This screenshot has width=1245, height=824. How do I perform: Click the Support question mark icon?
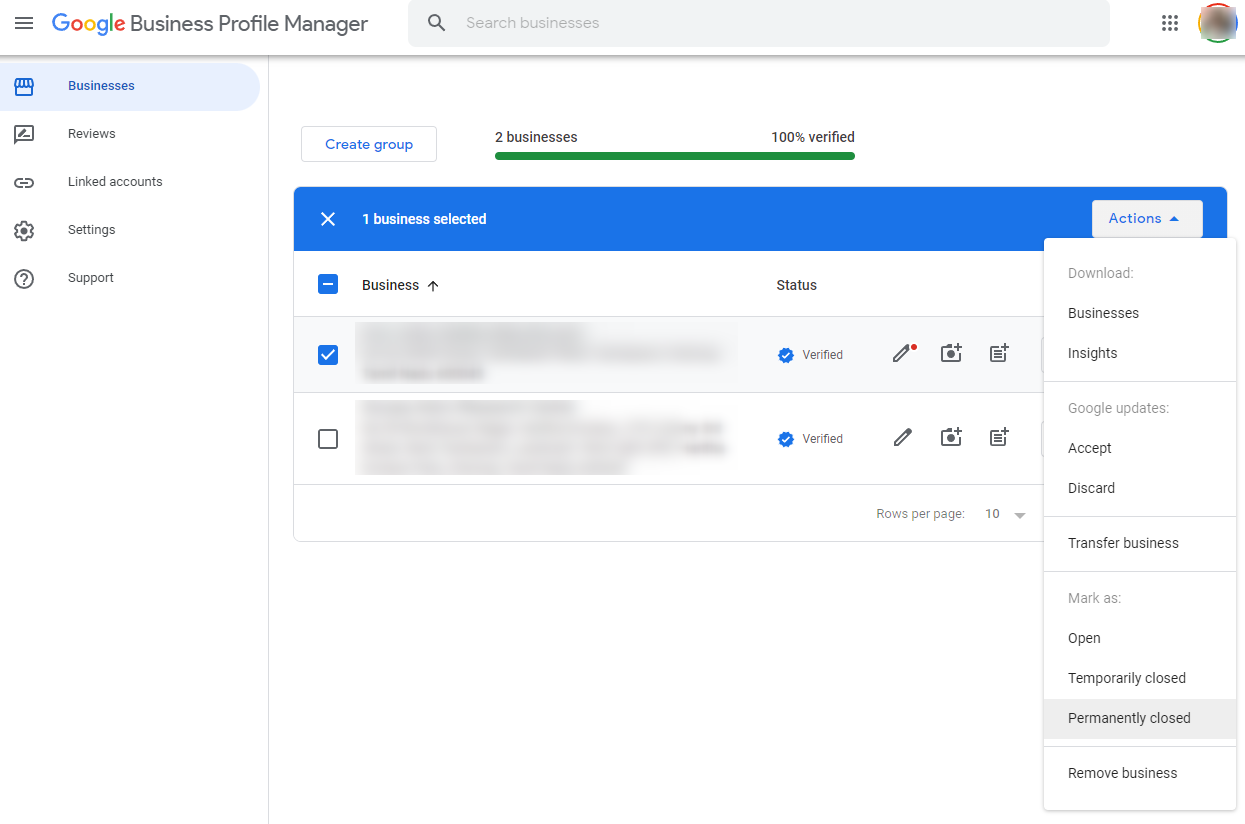tap(24, 278)
